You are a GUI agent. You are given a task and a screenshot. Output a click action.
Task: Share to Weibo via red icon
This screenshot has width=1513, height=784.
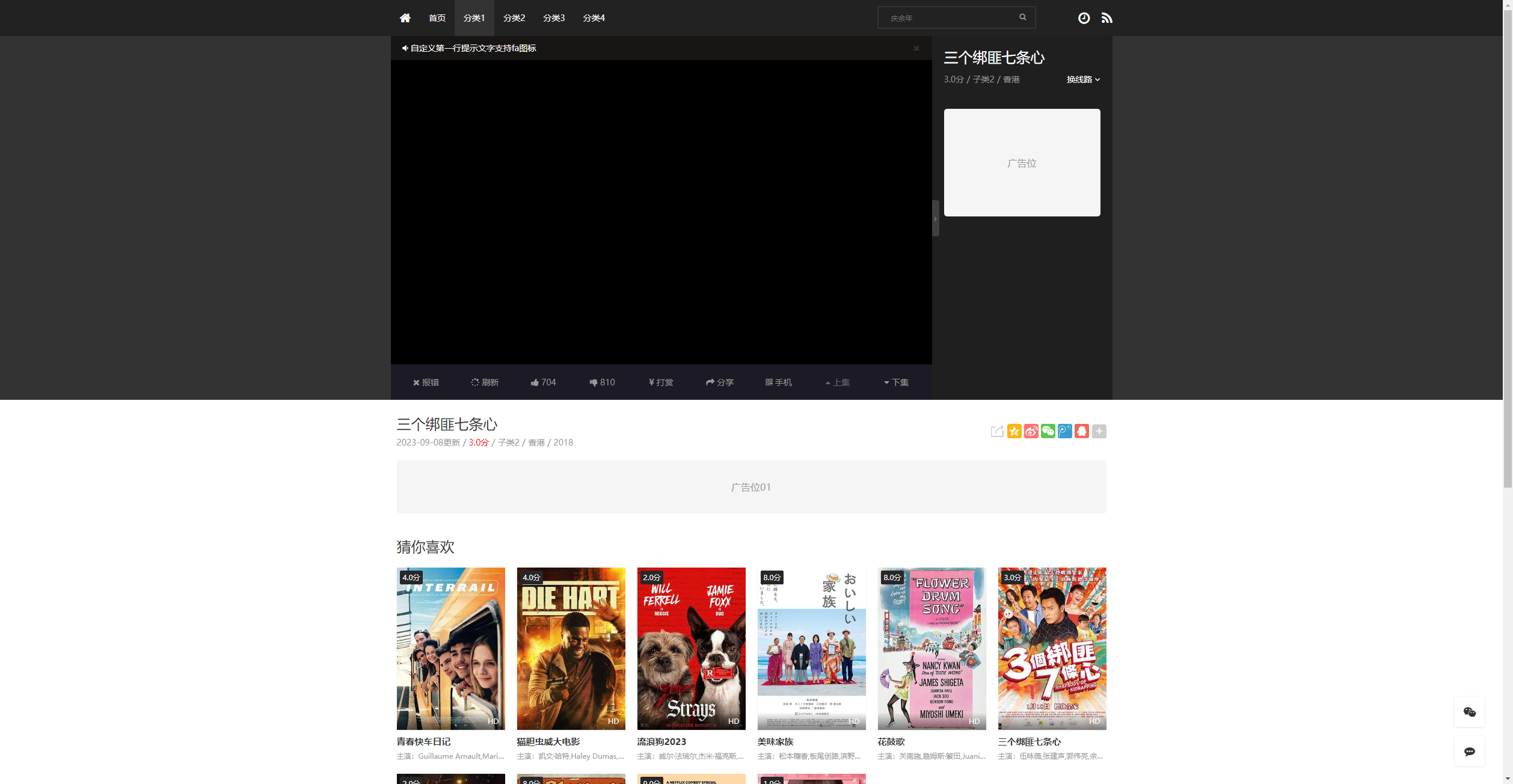click(x=1031, y=431)
